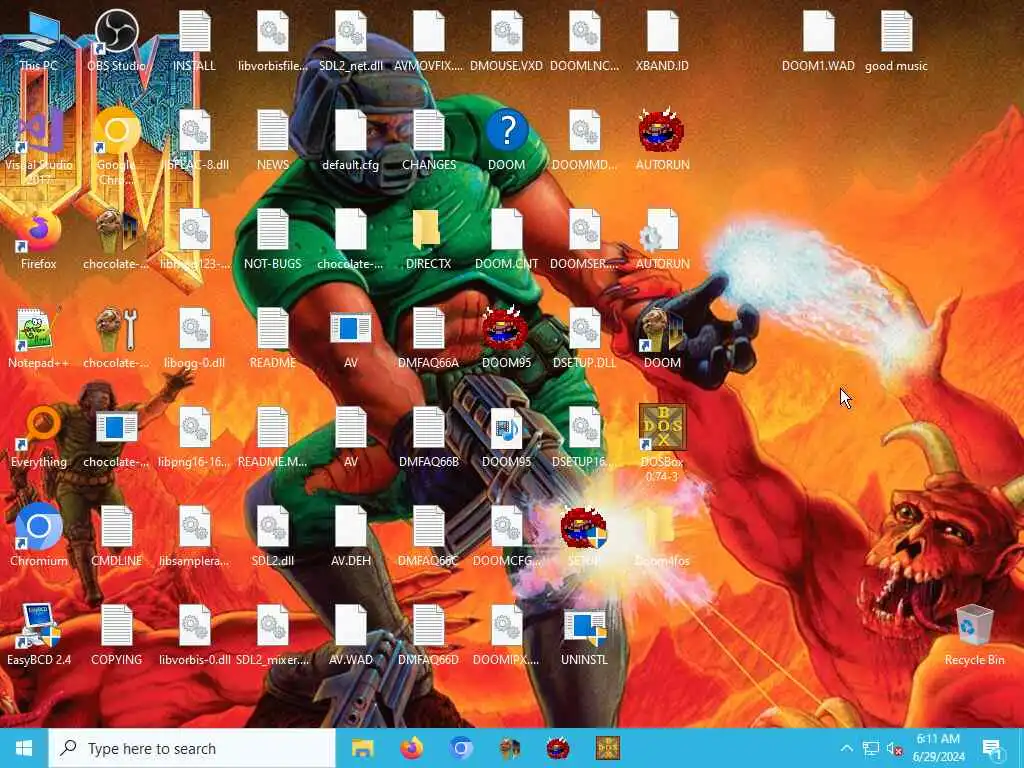Select the Google Chrome desktop shortcut

pyautogui.click(x=116, y=146)
